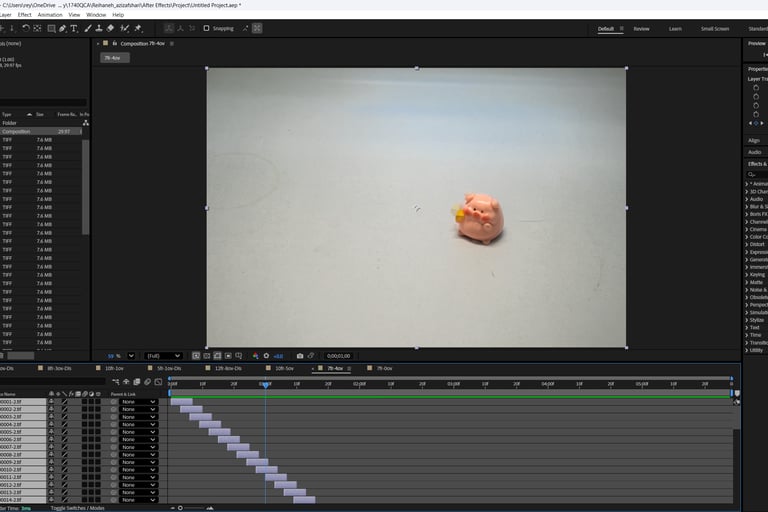The image size is (768, 512).
Task: Click the snapshot camera icon in viewer
Action: point(300,356)
